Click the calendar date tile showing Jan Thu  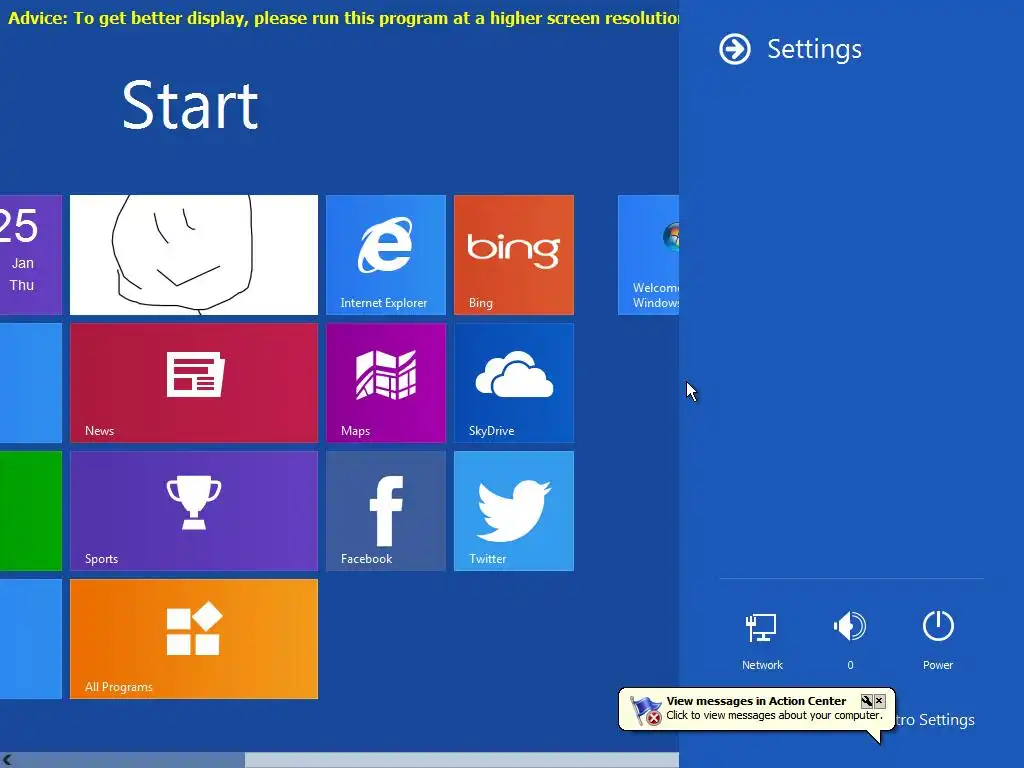pos(31,255)
